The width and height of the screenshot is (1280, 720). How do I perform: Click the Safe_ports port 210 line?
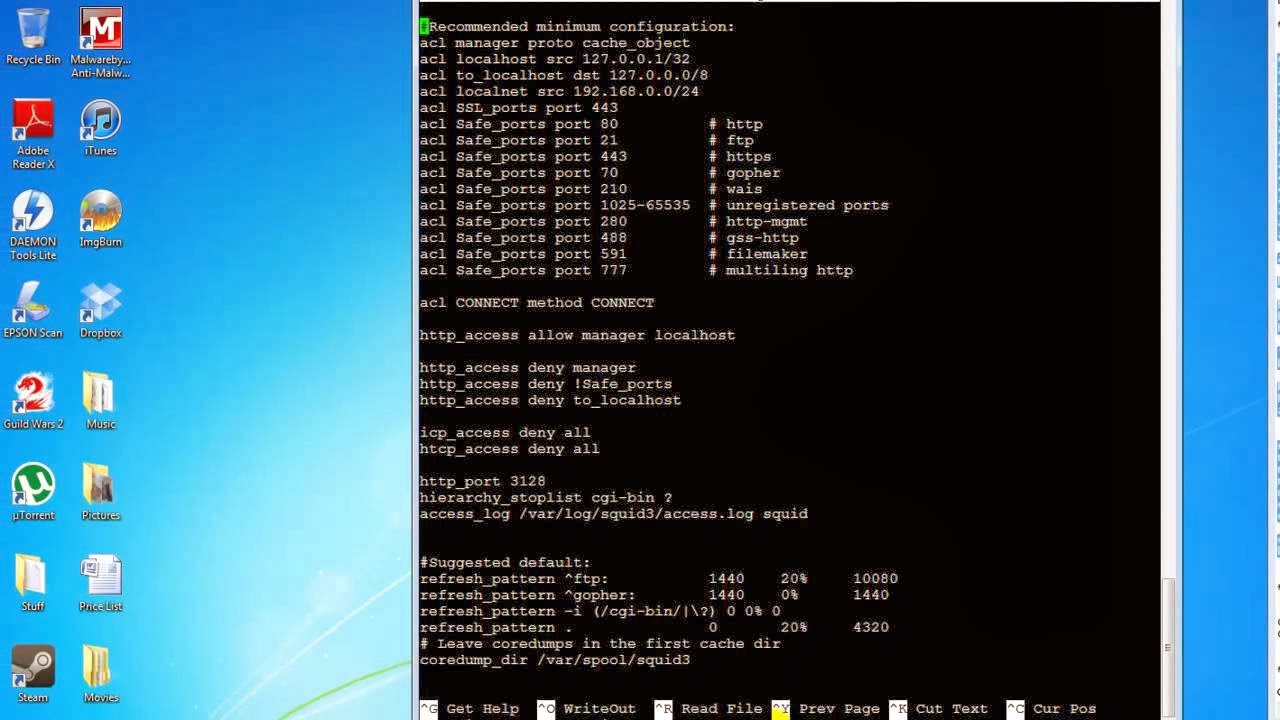591,189
